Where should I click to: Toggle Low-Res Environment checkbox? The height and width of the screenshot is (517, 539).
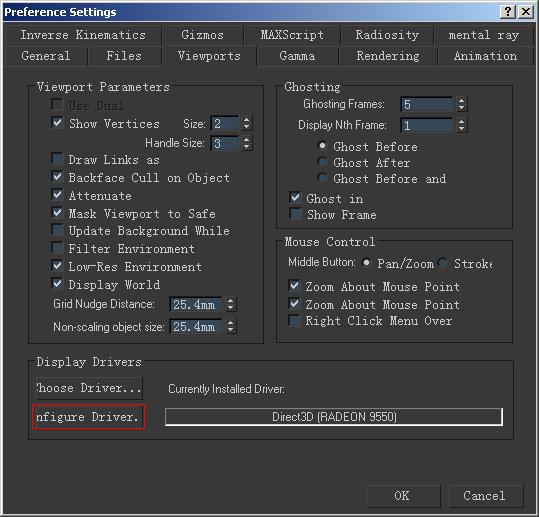[57, 265]
